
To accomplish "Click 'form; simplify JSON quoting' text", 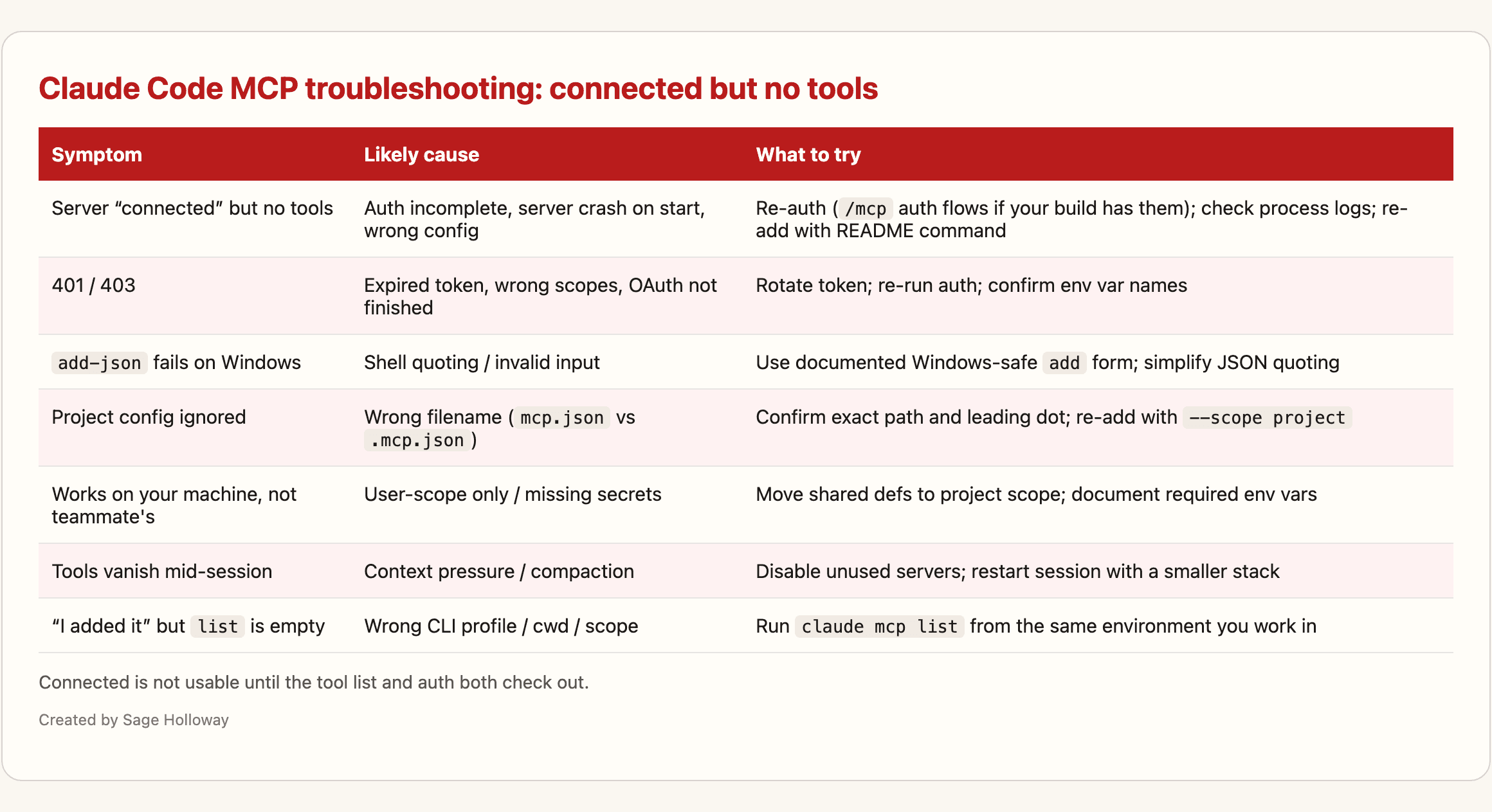I will 1215,363.
